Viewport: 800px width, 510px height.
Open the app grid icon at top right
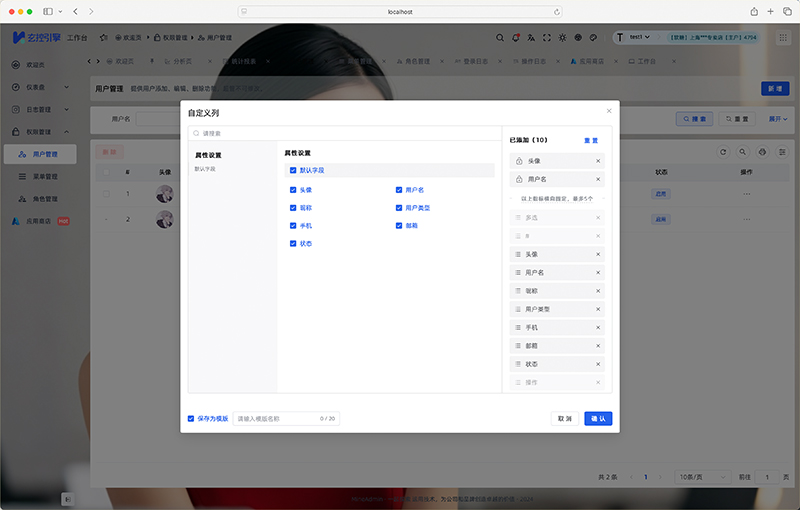(x=783, y=38)
